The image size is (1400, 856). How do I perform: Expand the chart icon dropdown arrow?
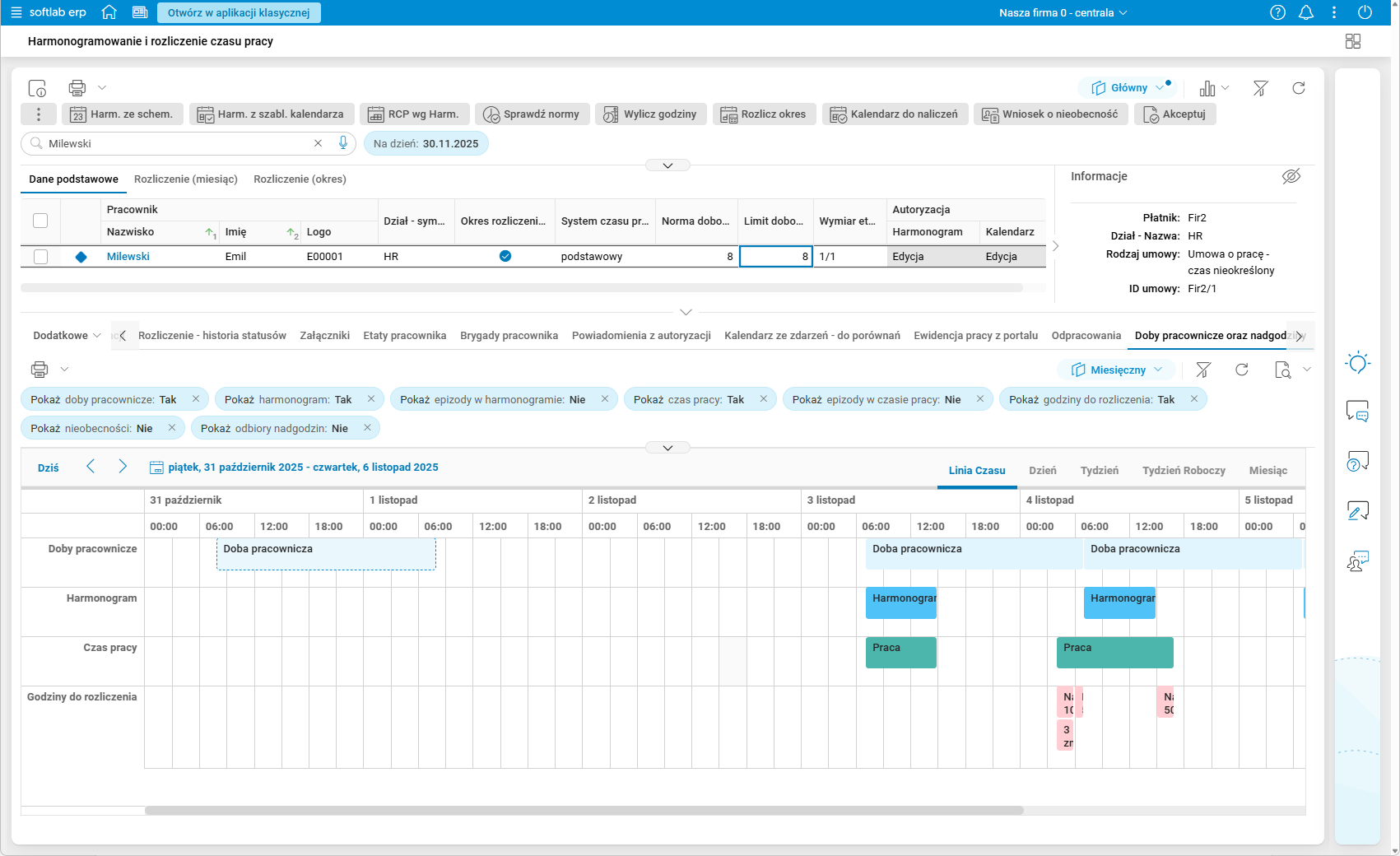pos(1226,88)
